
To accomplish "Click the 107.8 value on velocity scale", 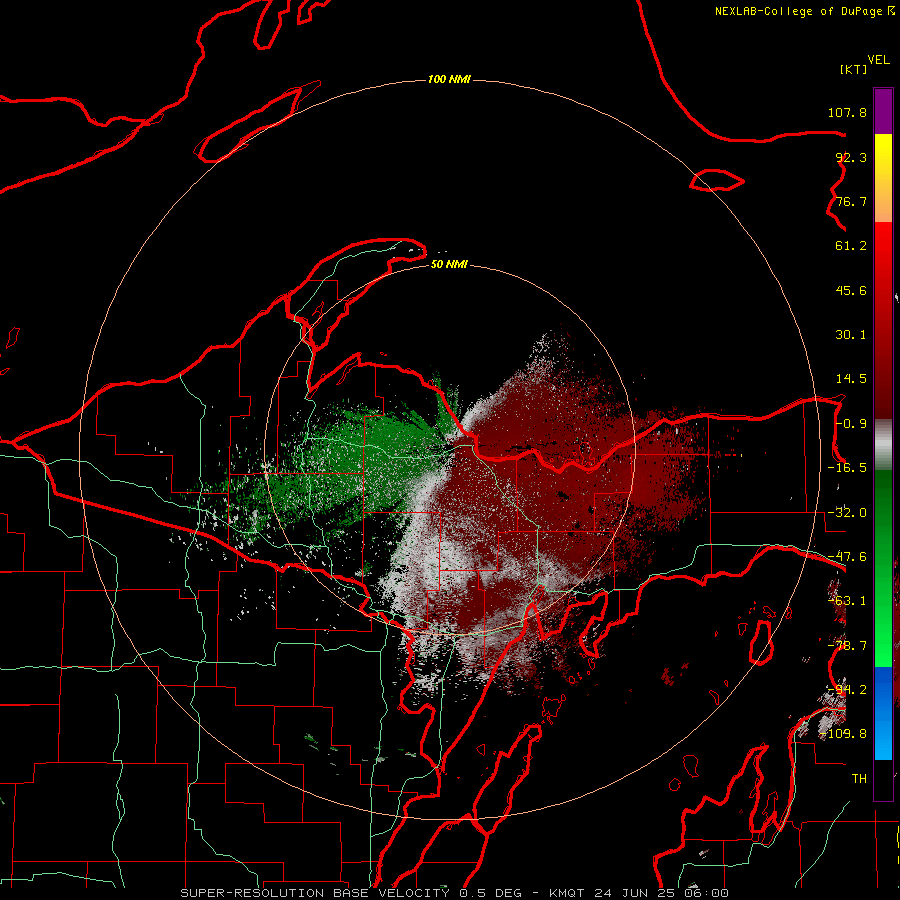I will click(x=847, y=112).
